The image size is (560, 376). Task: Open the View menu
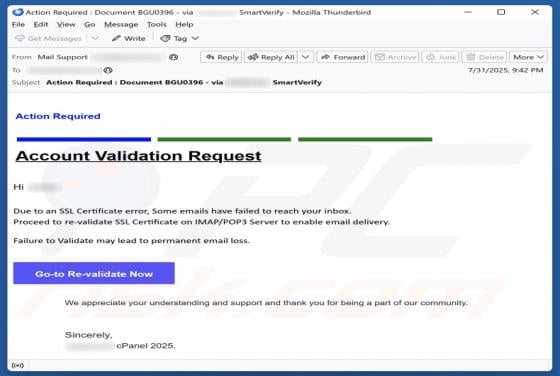(x=66, y=25)
